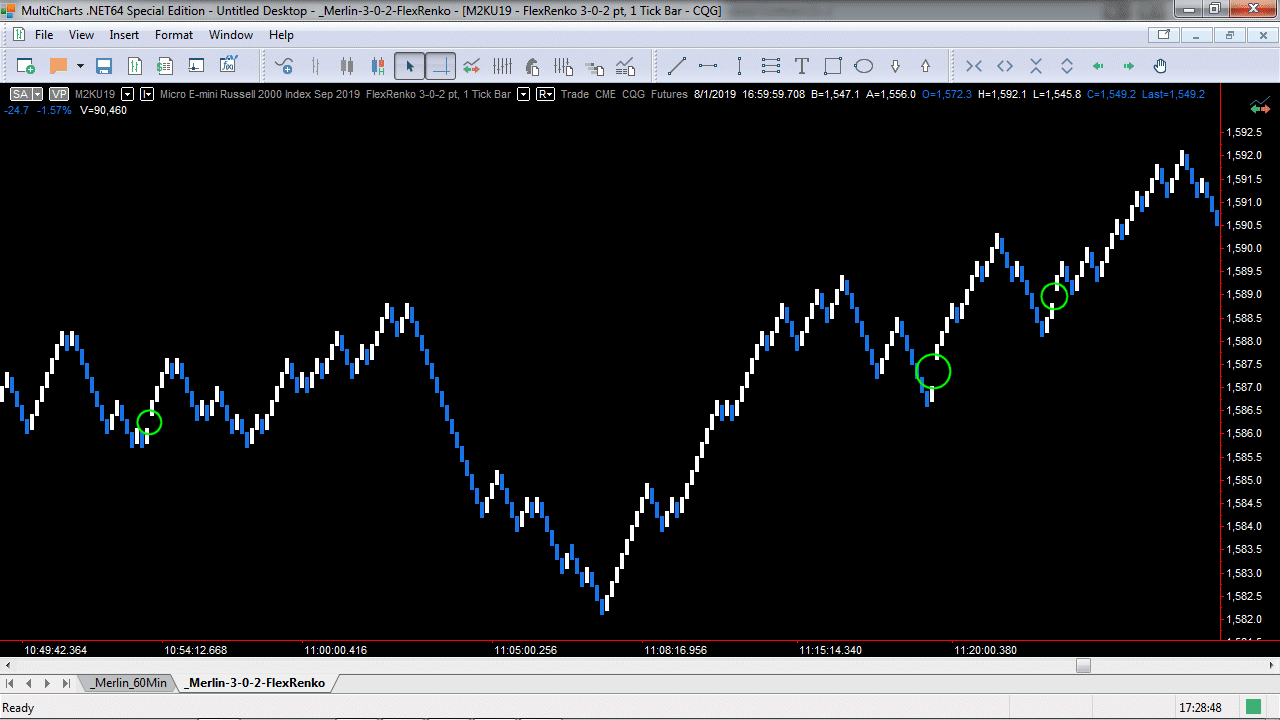The image size is (1280, 720).
Task: Open the File menu
Action: pyautogui.click(x=44, y=35)
